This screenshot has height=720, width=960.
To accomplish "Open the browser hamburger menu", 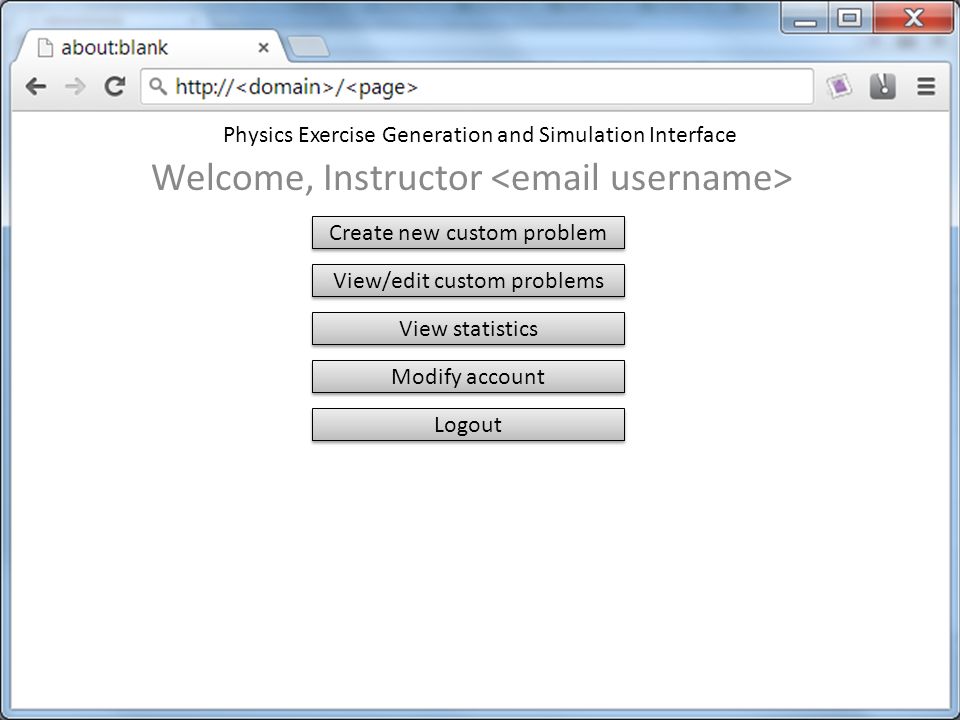I will pyautogui.click(x=926, y=86).
